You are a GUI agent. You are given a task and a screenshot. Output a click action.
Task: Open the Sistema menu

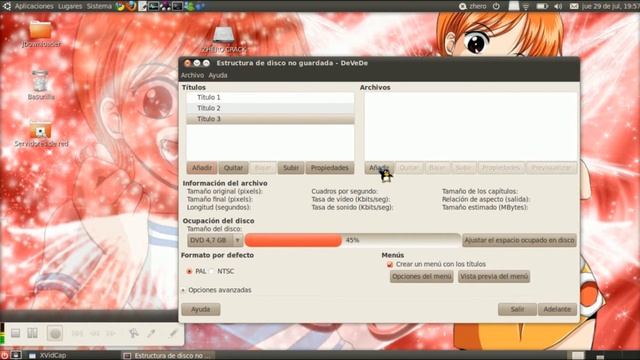tap(99, 6)
